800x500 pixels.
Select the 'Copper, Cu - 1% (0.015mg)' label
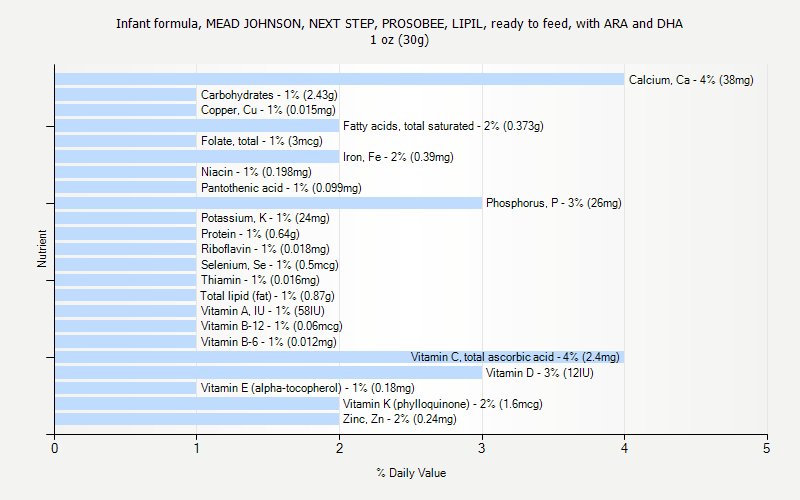pos(268,110)
